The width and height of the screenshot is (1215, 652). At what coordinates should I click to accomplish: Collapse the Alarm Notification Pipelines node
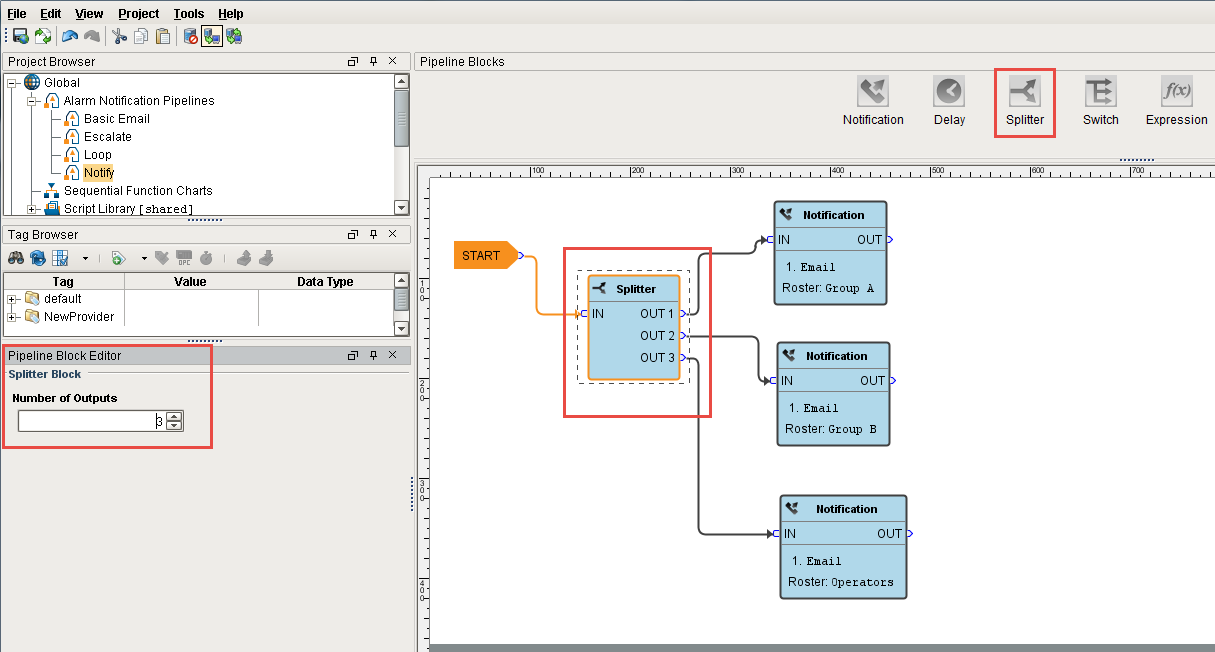point(31,100)
